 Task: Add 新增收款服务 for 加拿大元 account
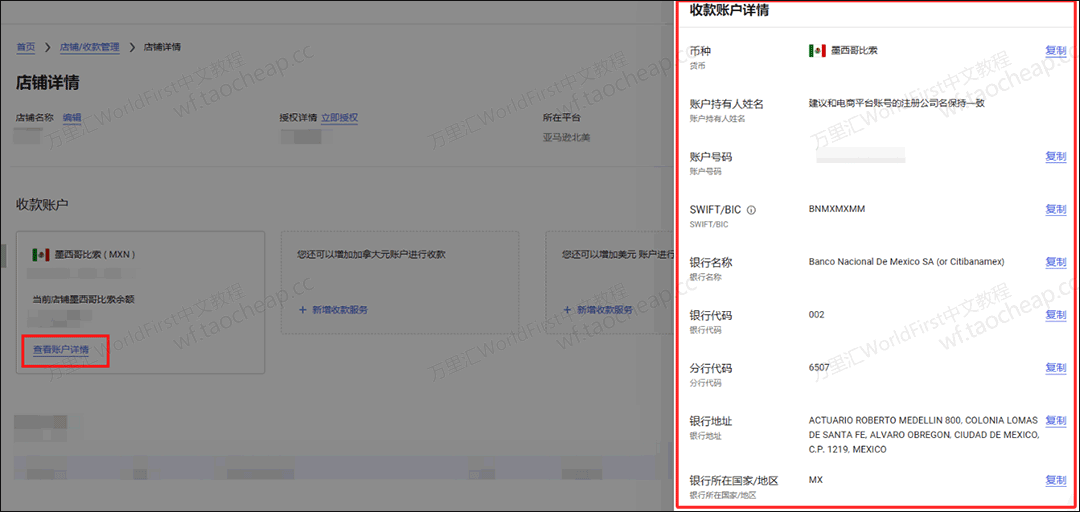click(x=333, y=310)
